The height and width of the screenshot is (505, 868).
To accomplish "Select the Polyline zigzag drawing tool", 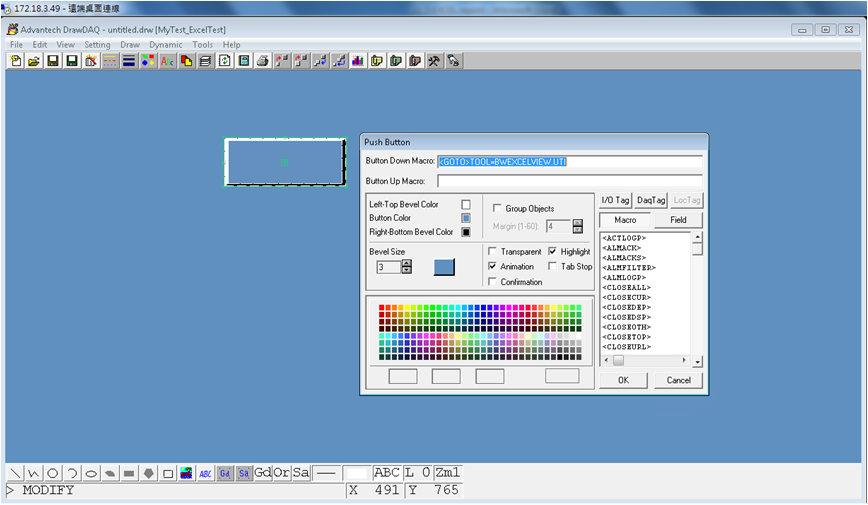I will (34, 473).
